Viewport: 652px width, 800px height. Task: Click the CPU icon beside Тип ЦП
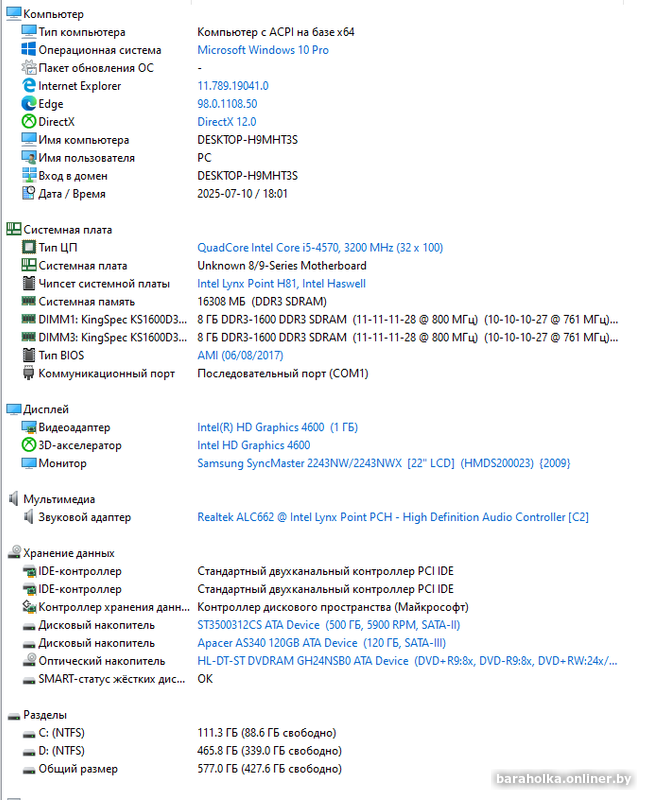pyautogui.click(x=29, y=247)
